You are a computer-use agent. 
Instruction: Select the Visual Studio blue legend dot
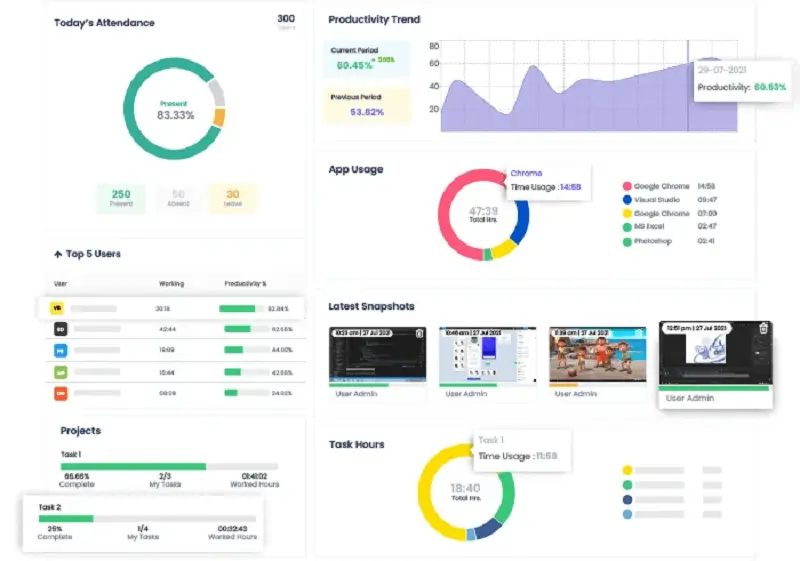point(627,200)
